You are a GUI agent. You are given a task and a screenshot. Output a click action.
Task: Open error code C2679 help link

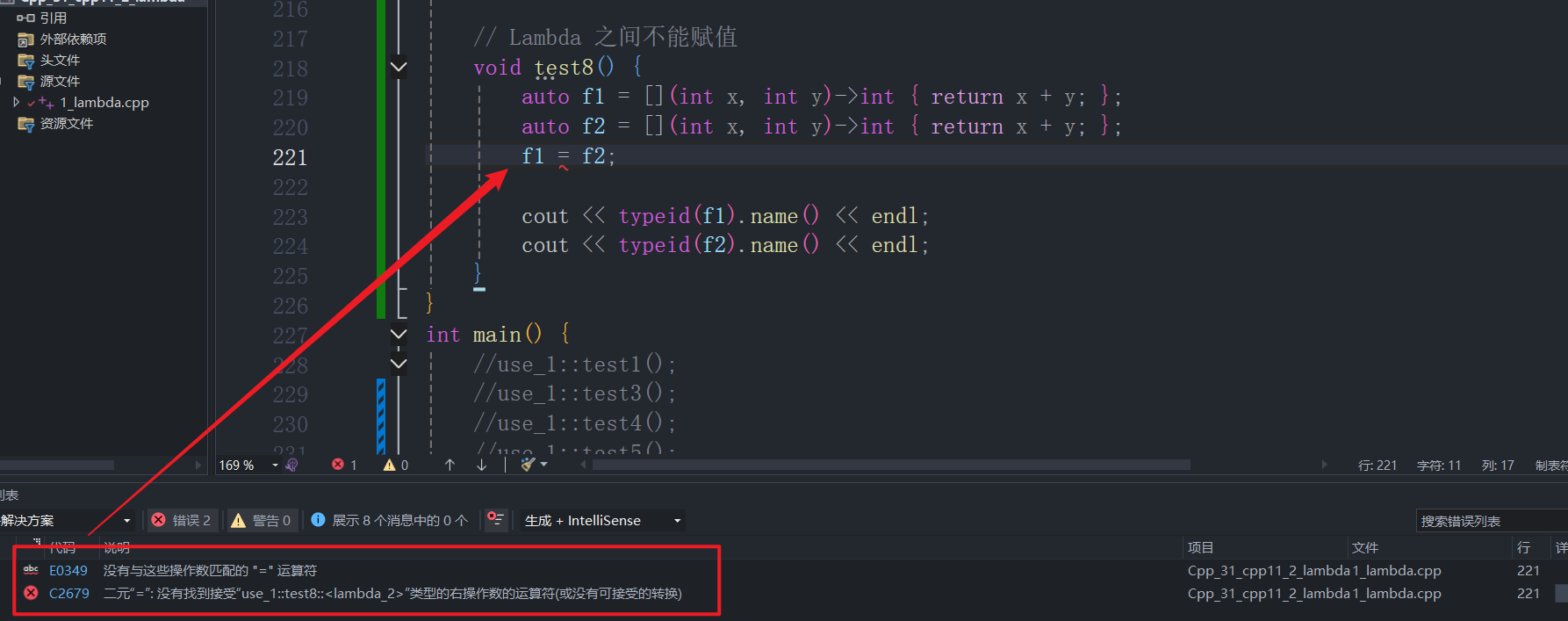tap(69, 593)
